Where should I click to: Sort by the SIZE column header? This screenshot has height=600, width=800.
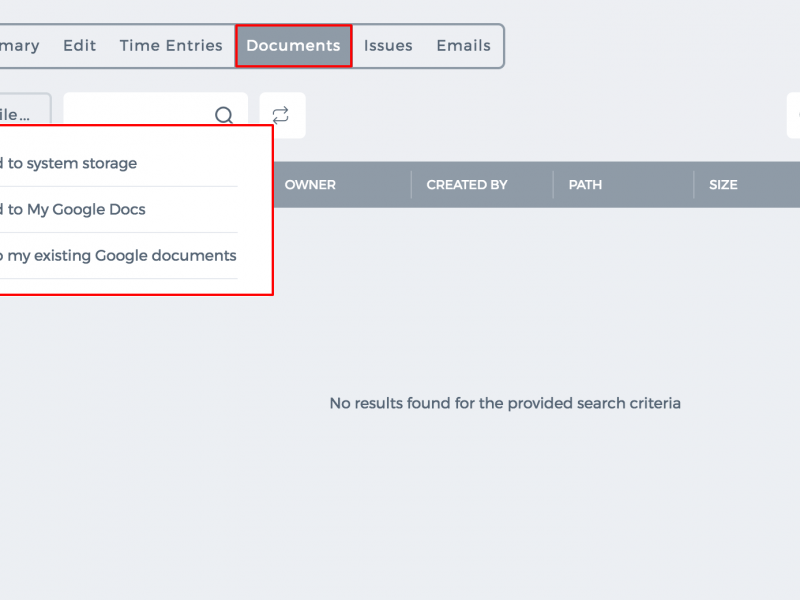coord(723,185)
